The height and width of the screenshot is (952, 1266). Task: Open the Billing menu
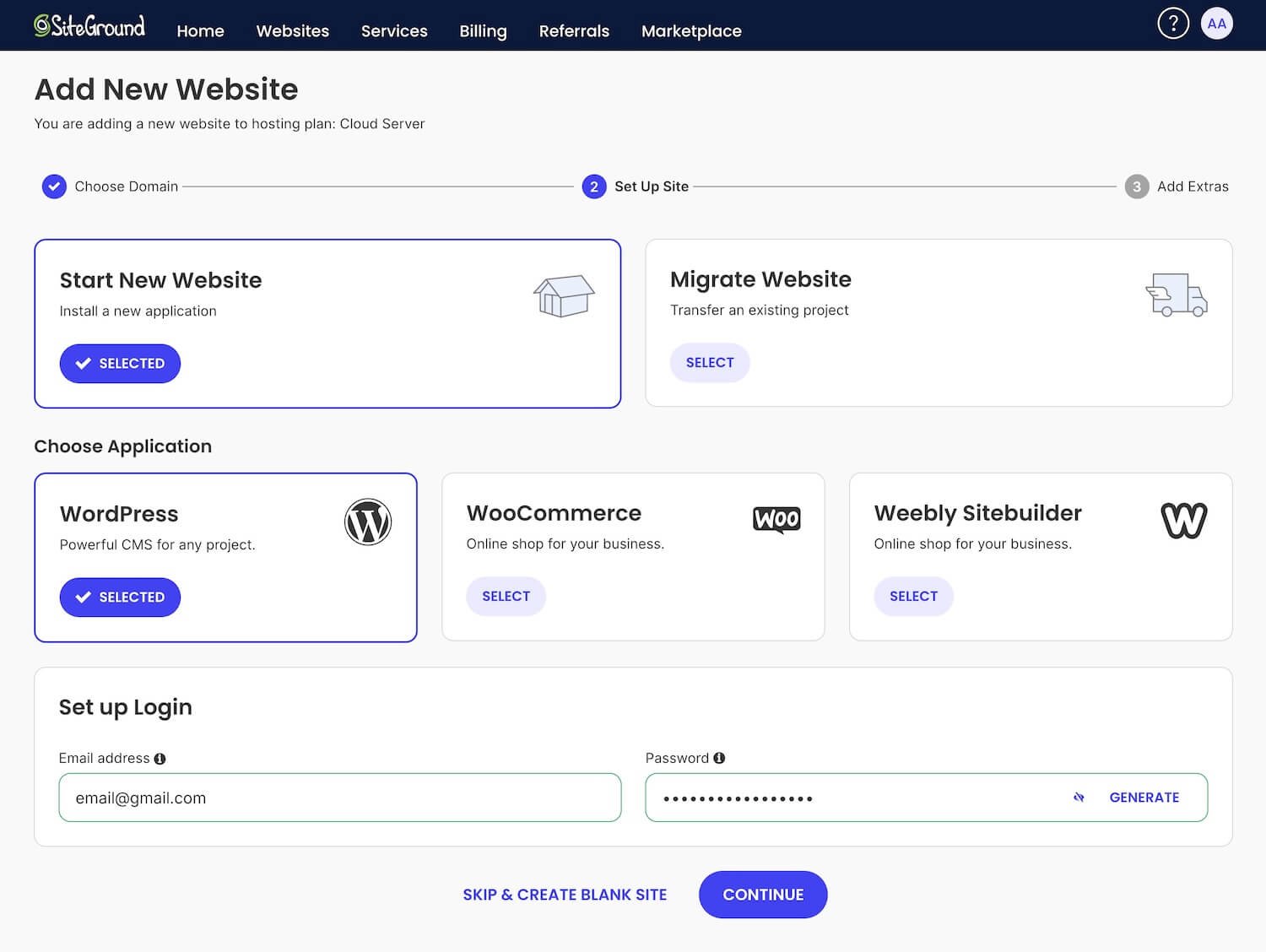click(484, 31)
